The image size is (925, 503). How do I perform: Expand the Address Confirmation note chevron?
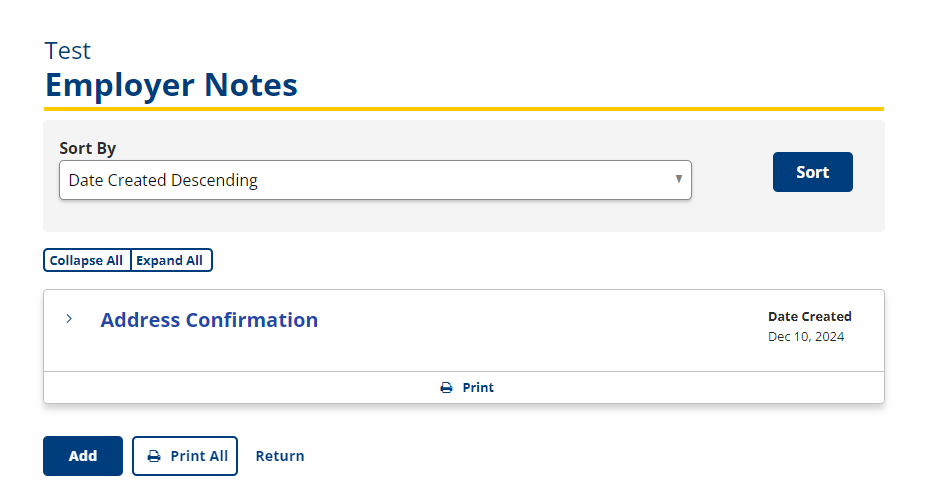(69, 319)
